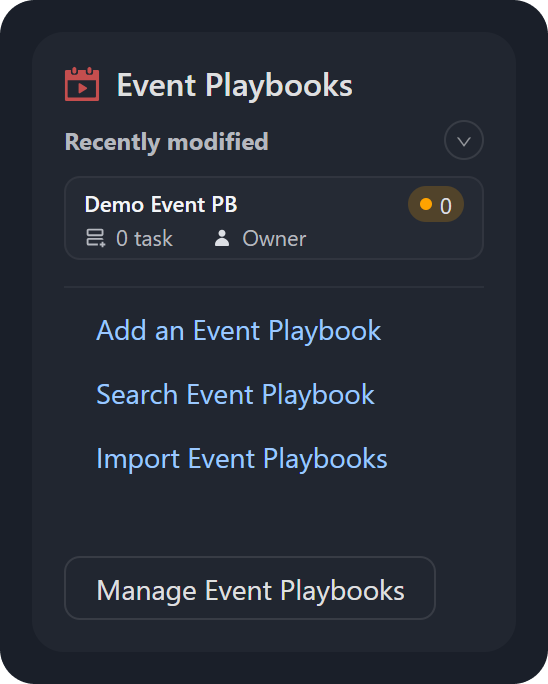Screen dimensions: 548x684
Task: Click the chevron icon in the circle
Action: click(464, 141)
